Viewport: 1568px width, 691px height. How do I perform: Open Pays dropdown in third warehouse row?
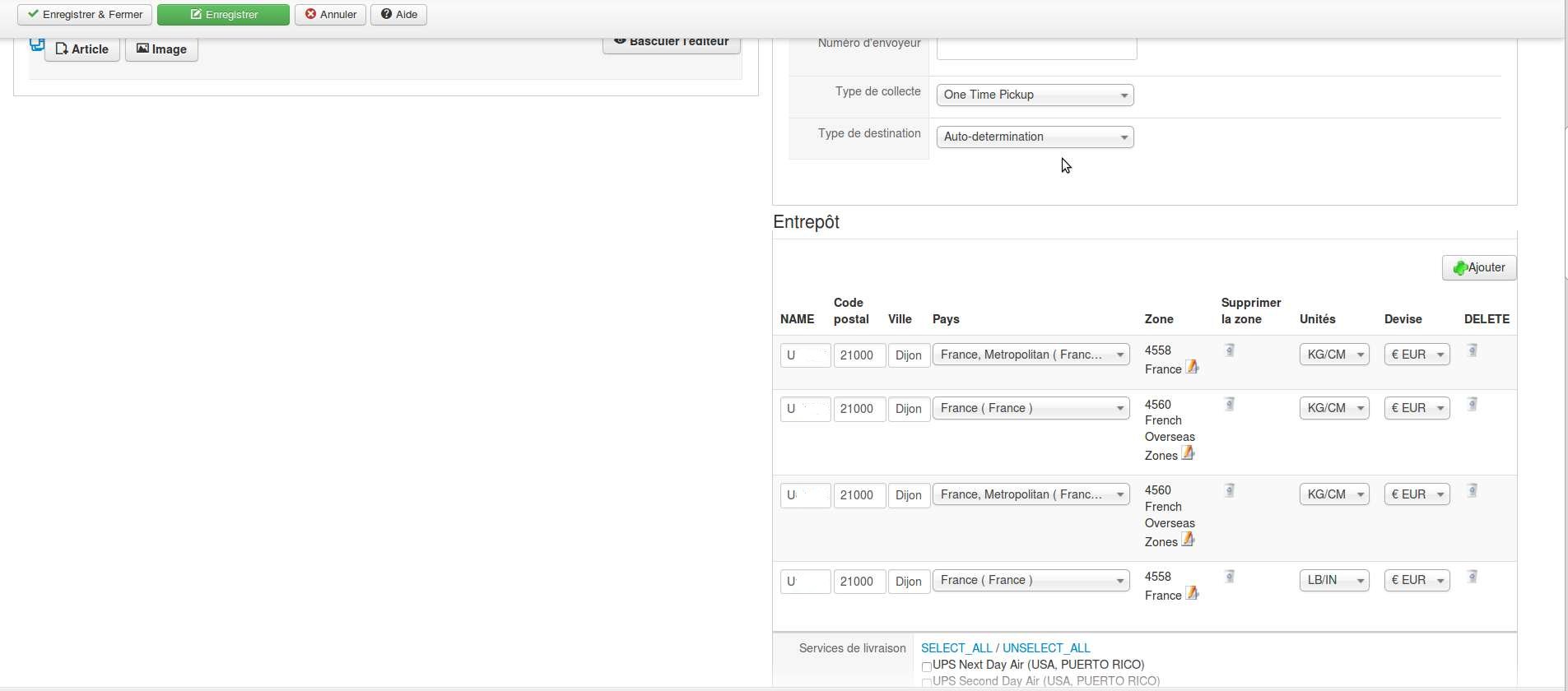coord(1031,495)
